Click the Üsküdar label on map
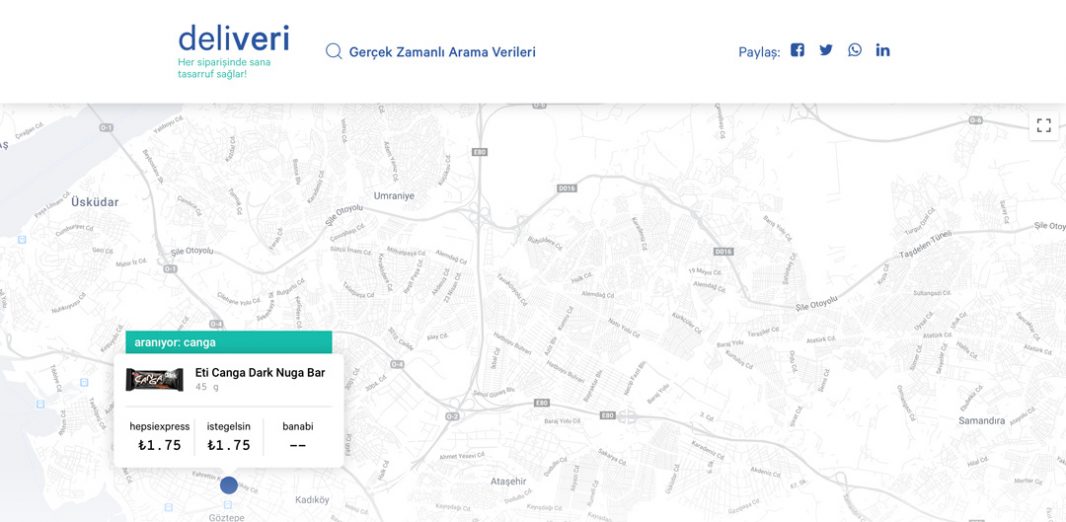 (95, 202)
